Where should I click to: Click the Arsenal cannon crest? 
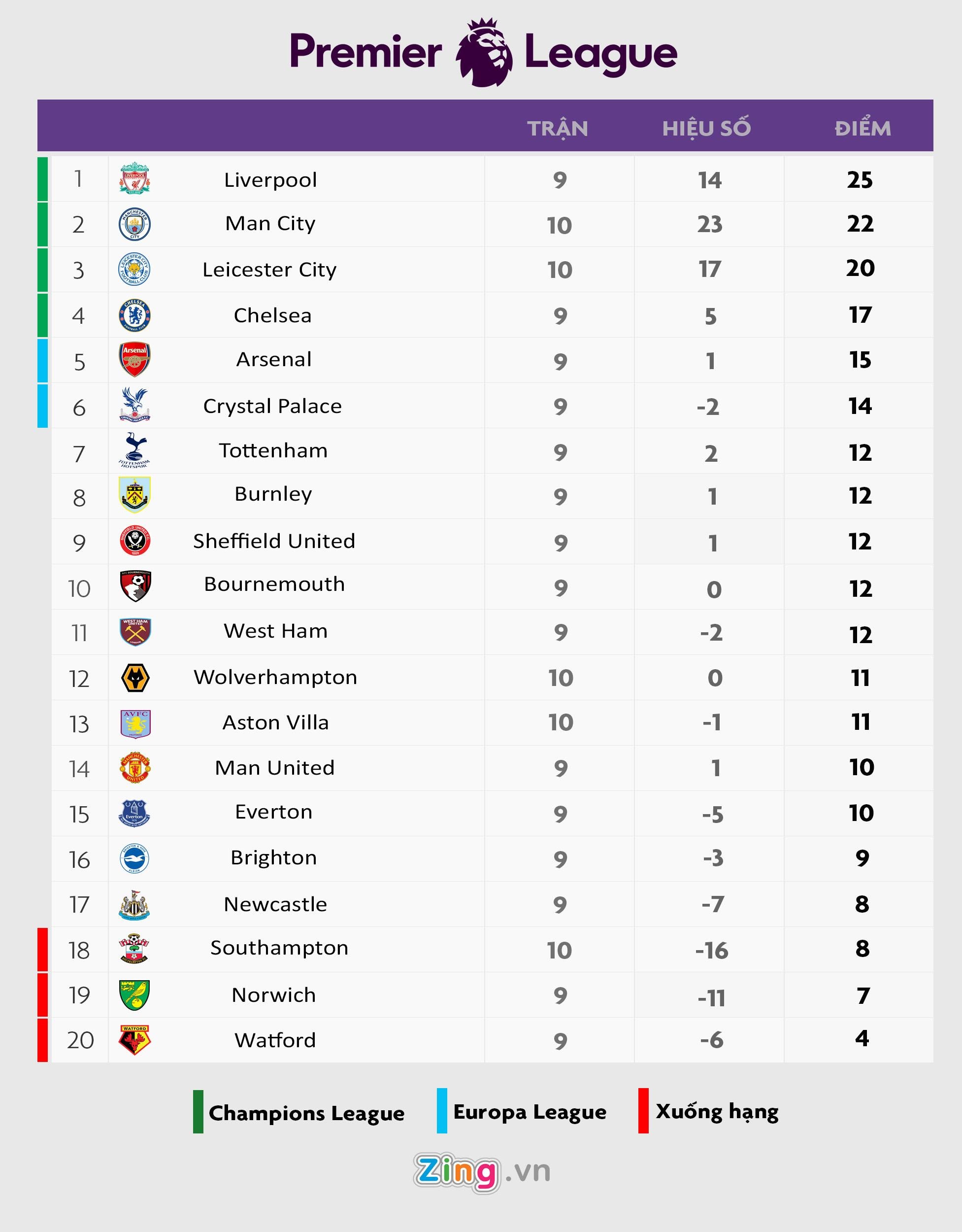coord(135,359)
